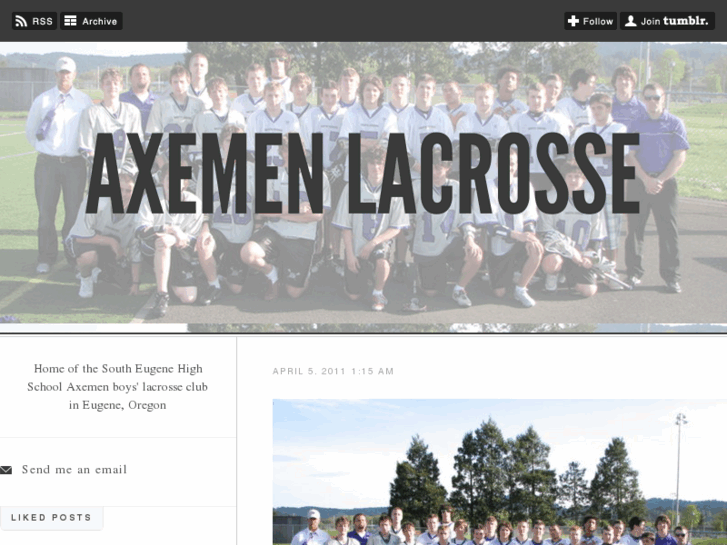Click the word Archive in top bar
Viewport: 727px width, 545px height.
[100, 21]
